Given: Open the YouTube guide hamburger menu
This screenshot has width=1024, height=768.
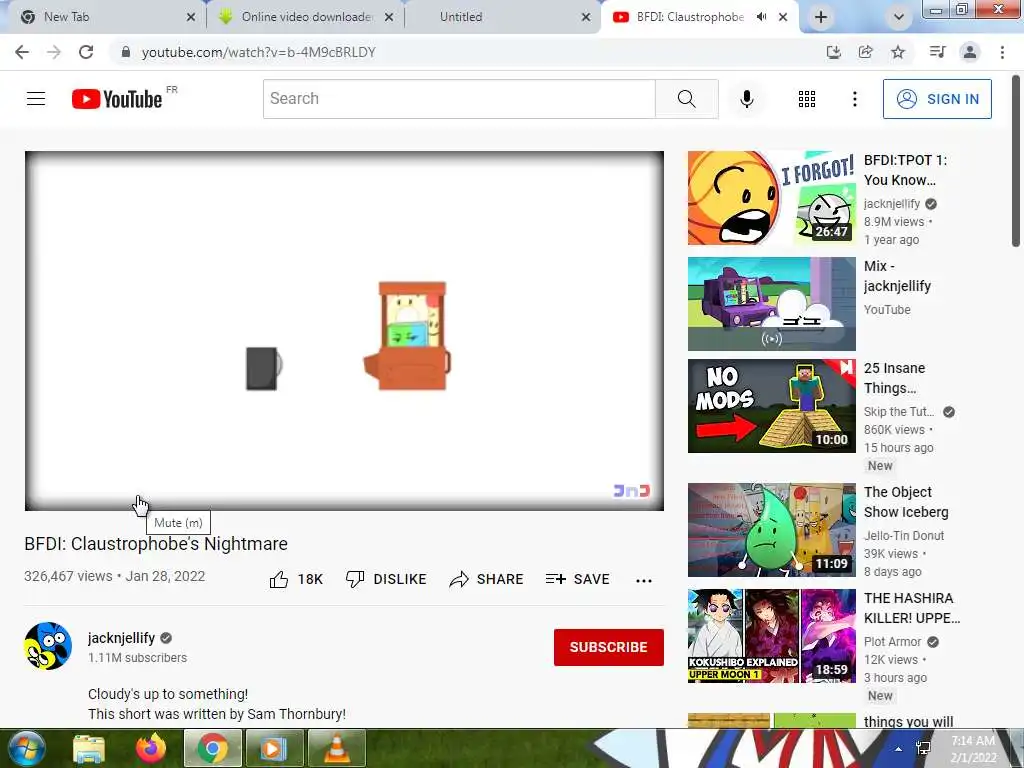Looking at the screenshot, I should tap(36, 99).
